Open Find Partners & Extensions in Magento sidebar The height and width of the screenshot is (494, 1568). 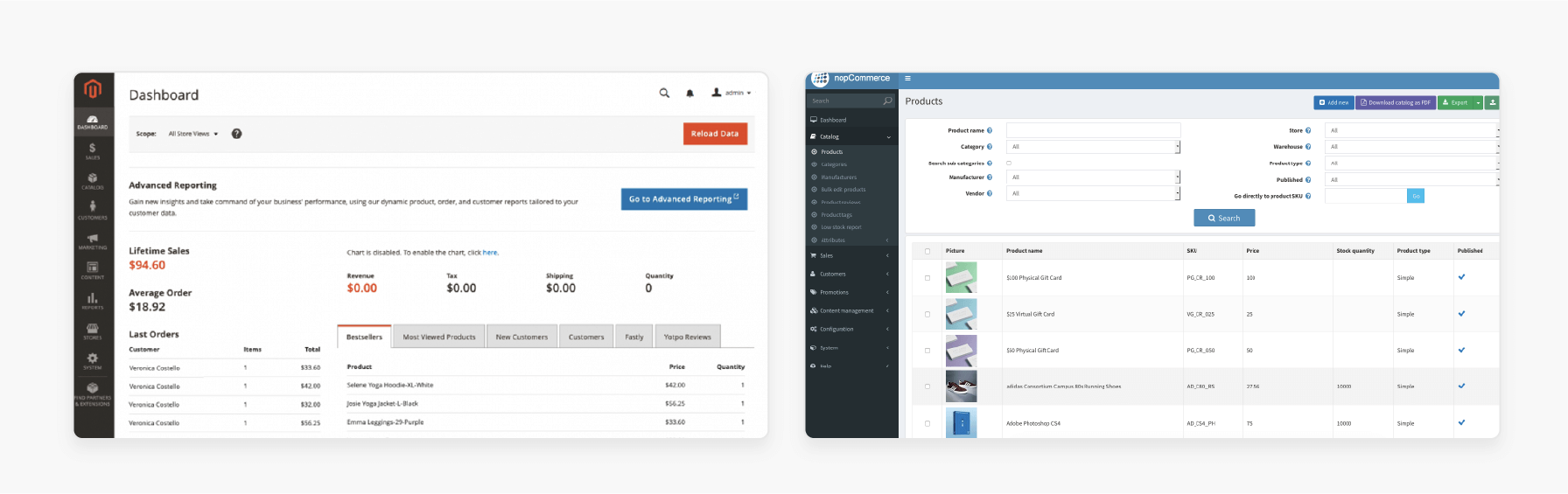click(93, 395)
